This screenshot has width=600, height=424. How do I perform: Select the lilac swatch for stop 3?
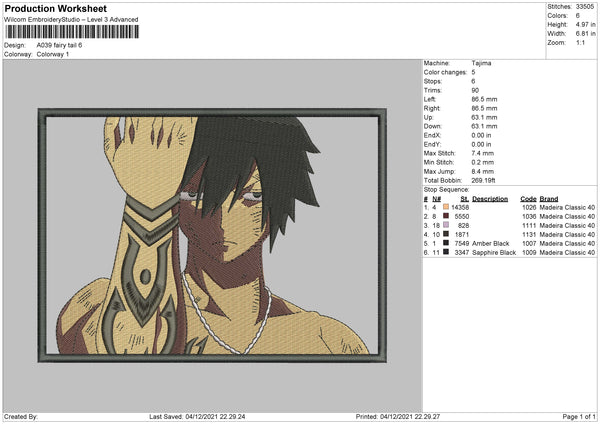click(x=446, y=225)
